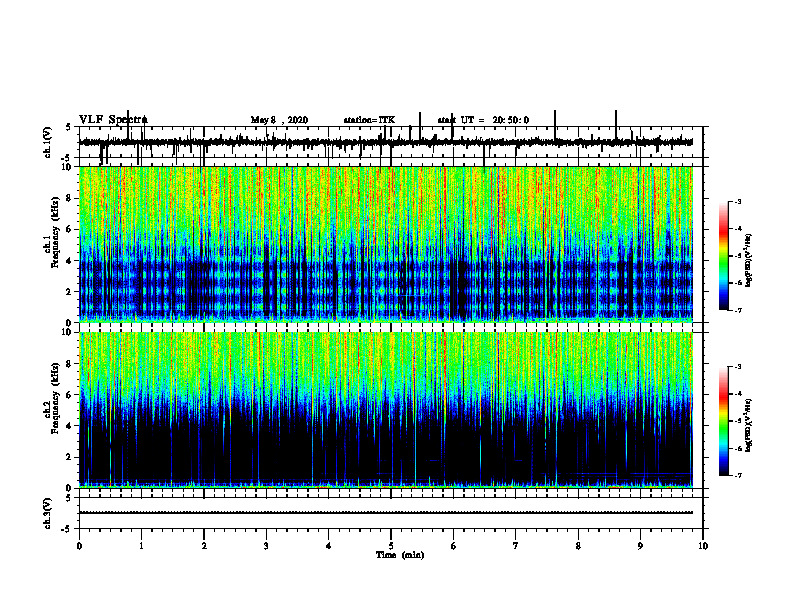Click the "start UT = 20:50:0" text
Image resolution: width=792 pixels, height=612 pixels.
[483, 120]
